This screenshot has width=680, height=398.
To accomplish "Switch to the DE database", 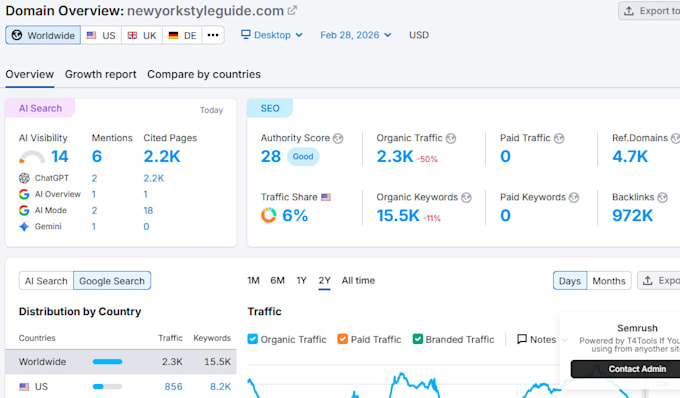I will point(182,35).
